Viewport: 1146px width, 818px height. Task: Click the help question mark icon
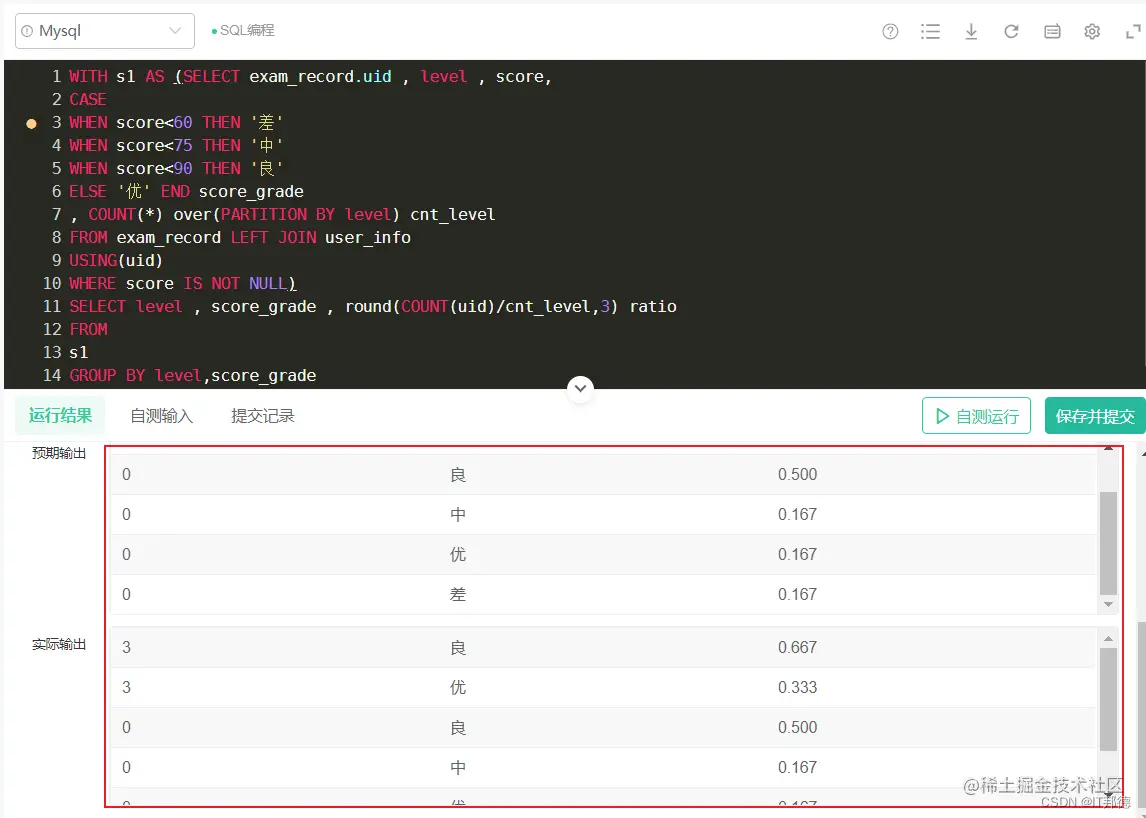pyautogui.click(x=890, y=31)
